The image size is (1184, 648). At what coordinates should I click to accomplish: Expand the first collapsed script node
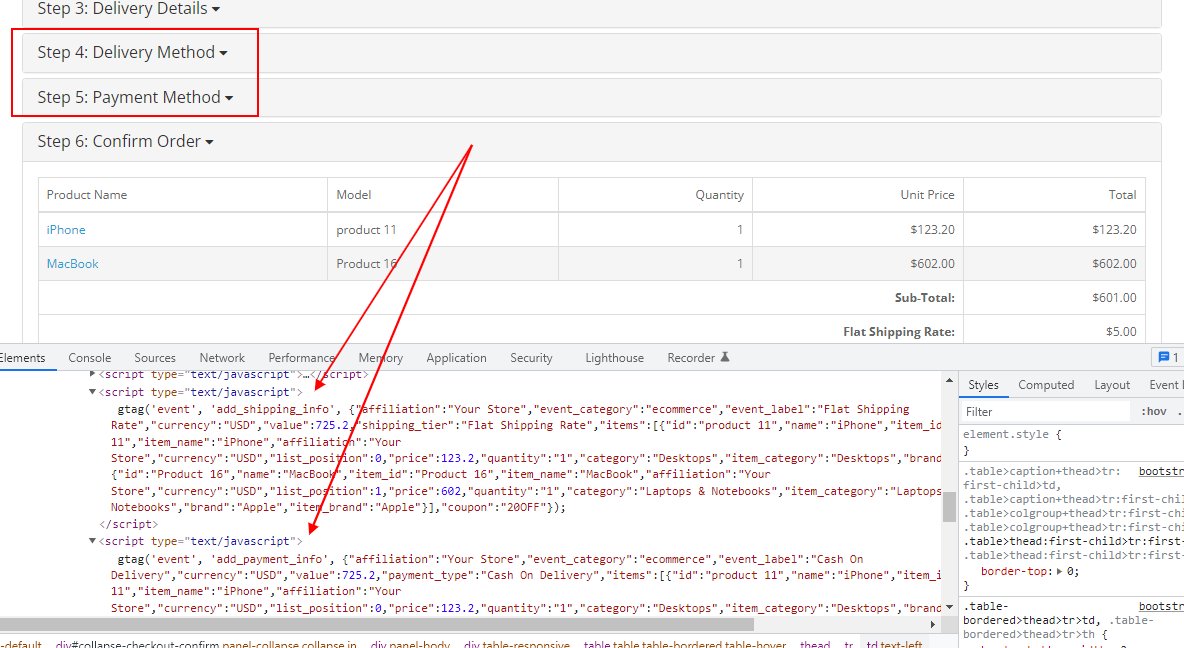click(92, 374)
